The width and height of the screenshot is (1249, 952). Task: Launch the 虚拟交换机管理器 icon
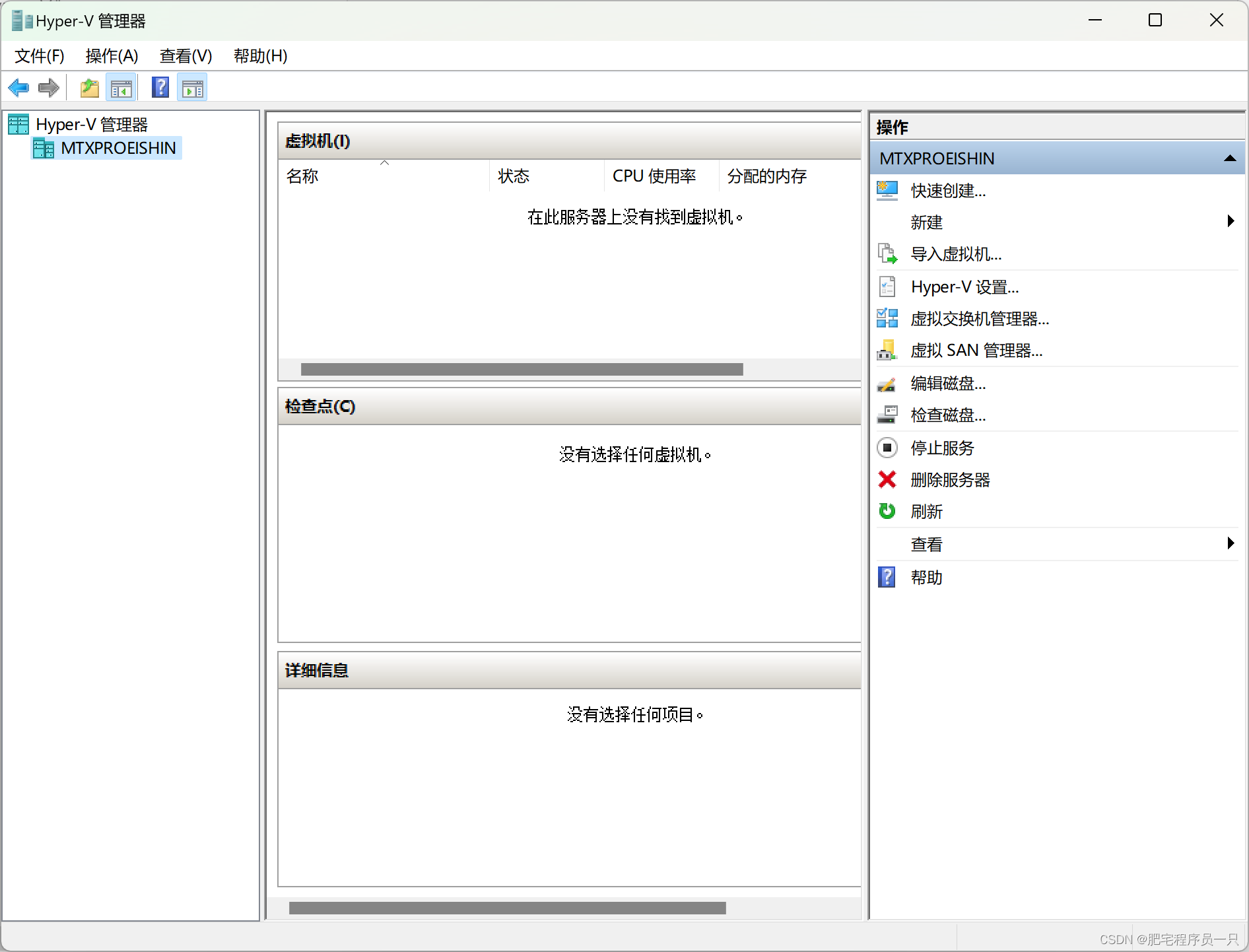(x=887, y=318)
